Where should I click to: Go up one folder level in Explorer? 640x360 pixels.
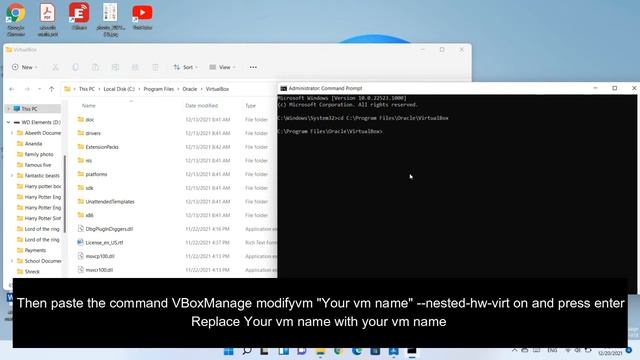tap(51, 89)
